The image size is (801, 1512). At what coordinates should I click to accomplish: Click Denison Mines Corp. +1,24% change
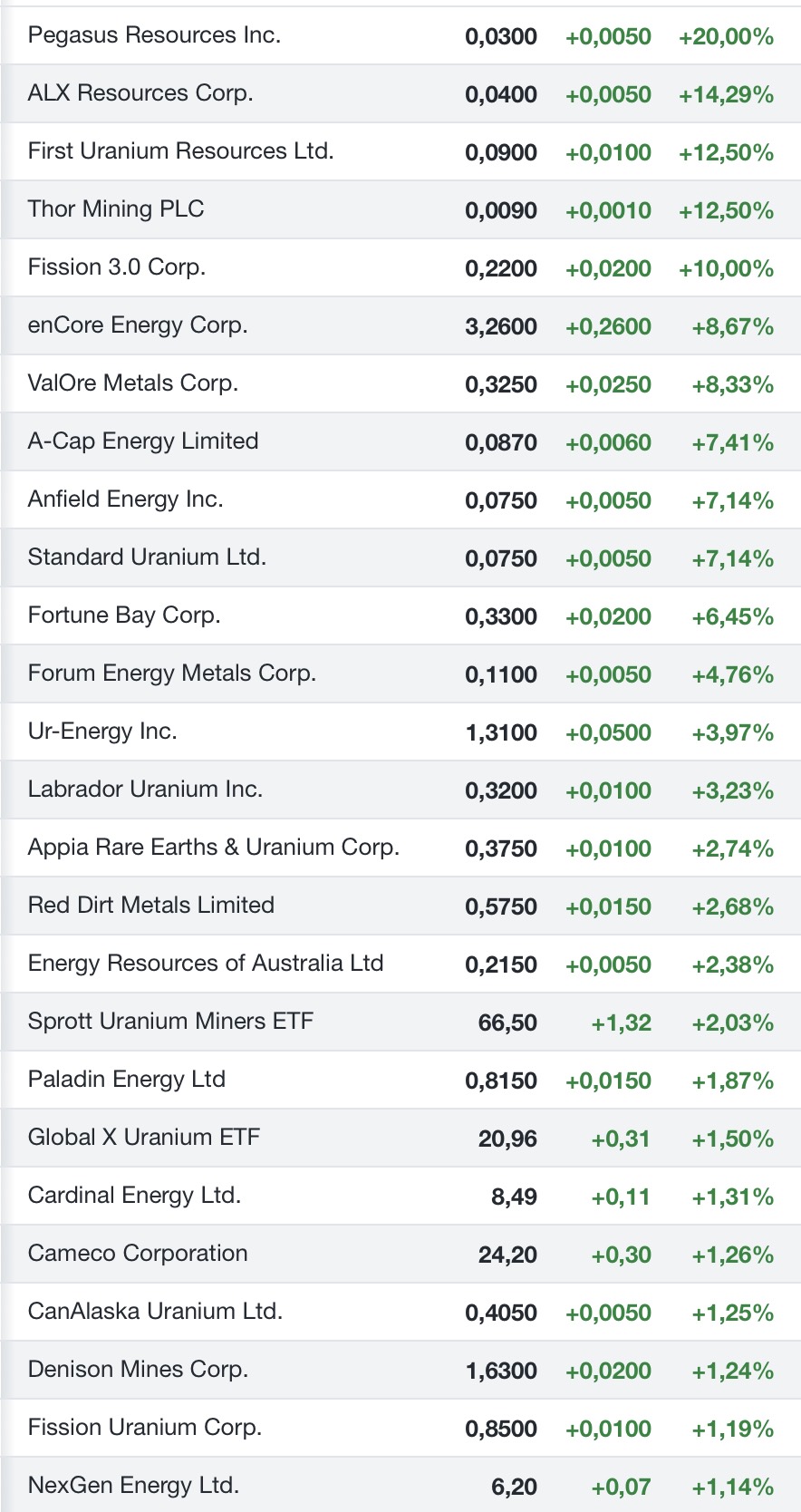pos(732,1371)
